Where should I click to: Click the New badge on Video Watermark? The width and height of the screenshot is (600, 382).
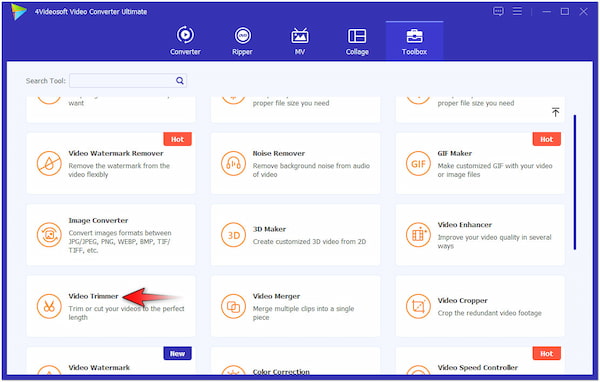pyautogui.click(x=177, y=353)
